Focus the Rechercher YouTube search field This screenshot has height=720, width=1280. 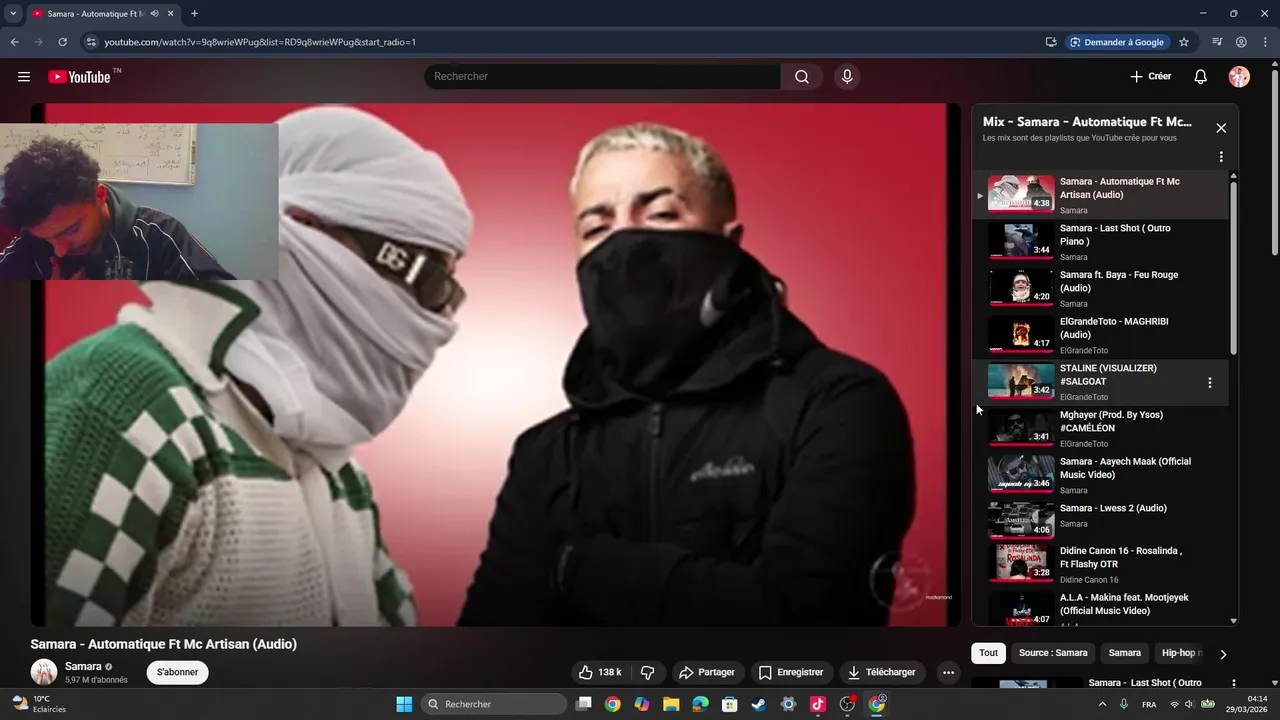[602, 77]
